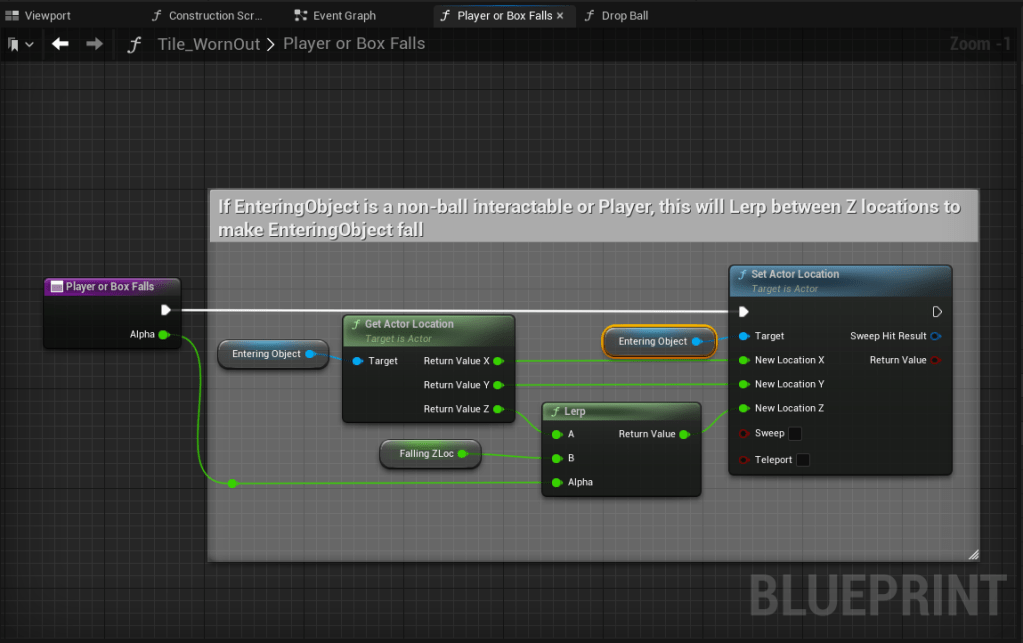Click Return Value Z pin on Get Actor Location

498,409
